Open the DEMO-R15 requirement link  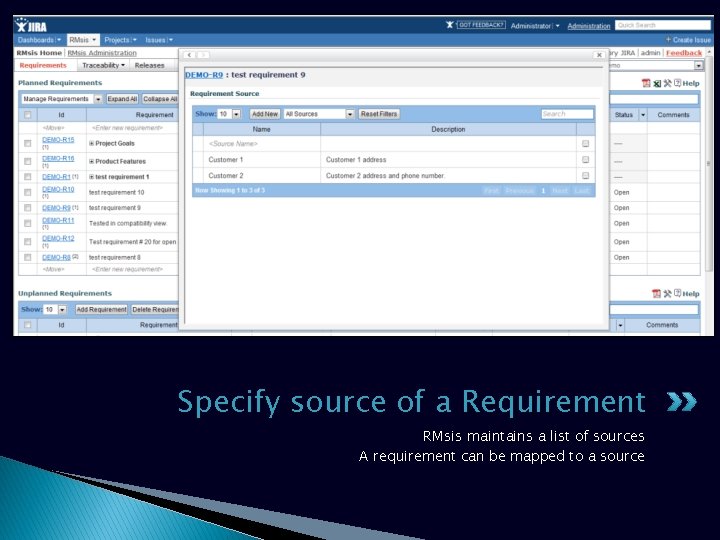click(x=58, y=140)
